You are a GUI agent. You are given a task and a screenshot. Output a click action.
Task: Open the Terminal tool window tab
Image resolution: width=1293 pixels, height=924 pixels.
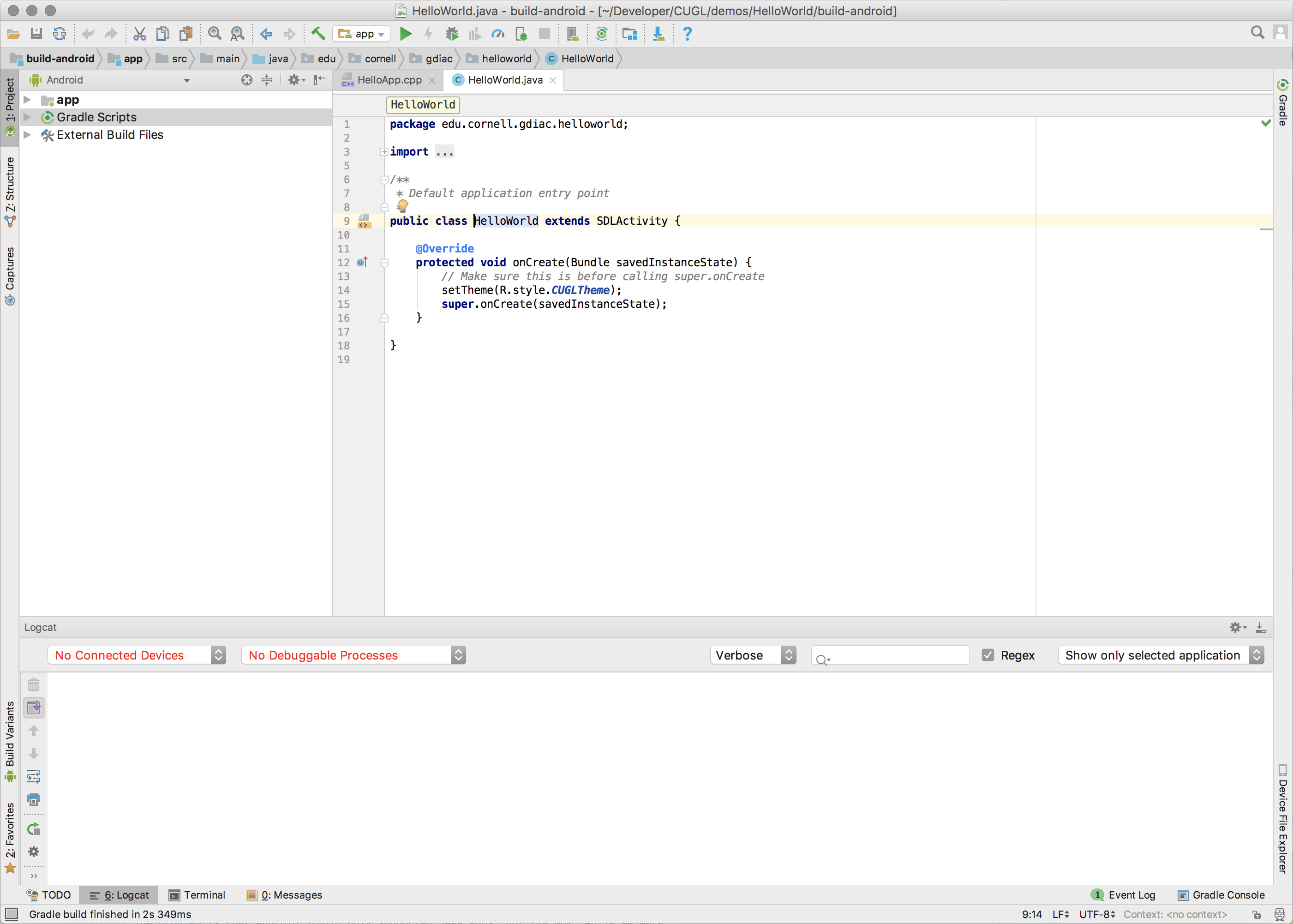198,895
